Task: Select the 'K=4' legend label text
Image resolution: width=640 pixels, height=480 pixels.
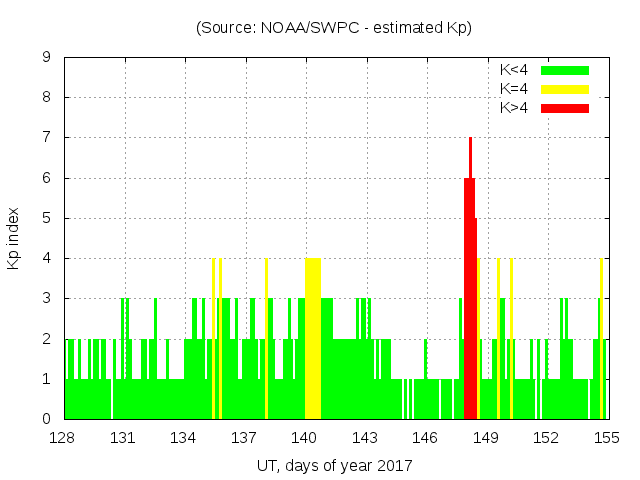Action: [515, 89]
